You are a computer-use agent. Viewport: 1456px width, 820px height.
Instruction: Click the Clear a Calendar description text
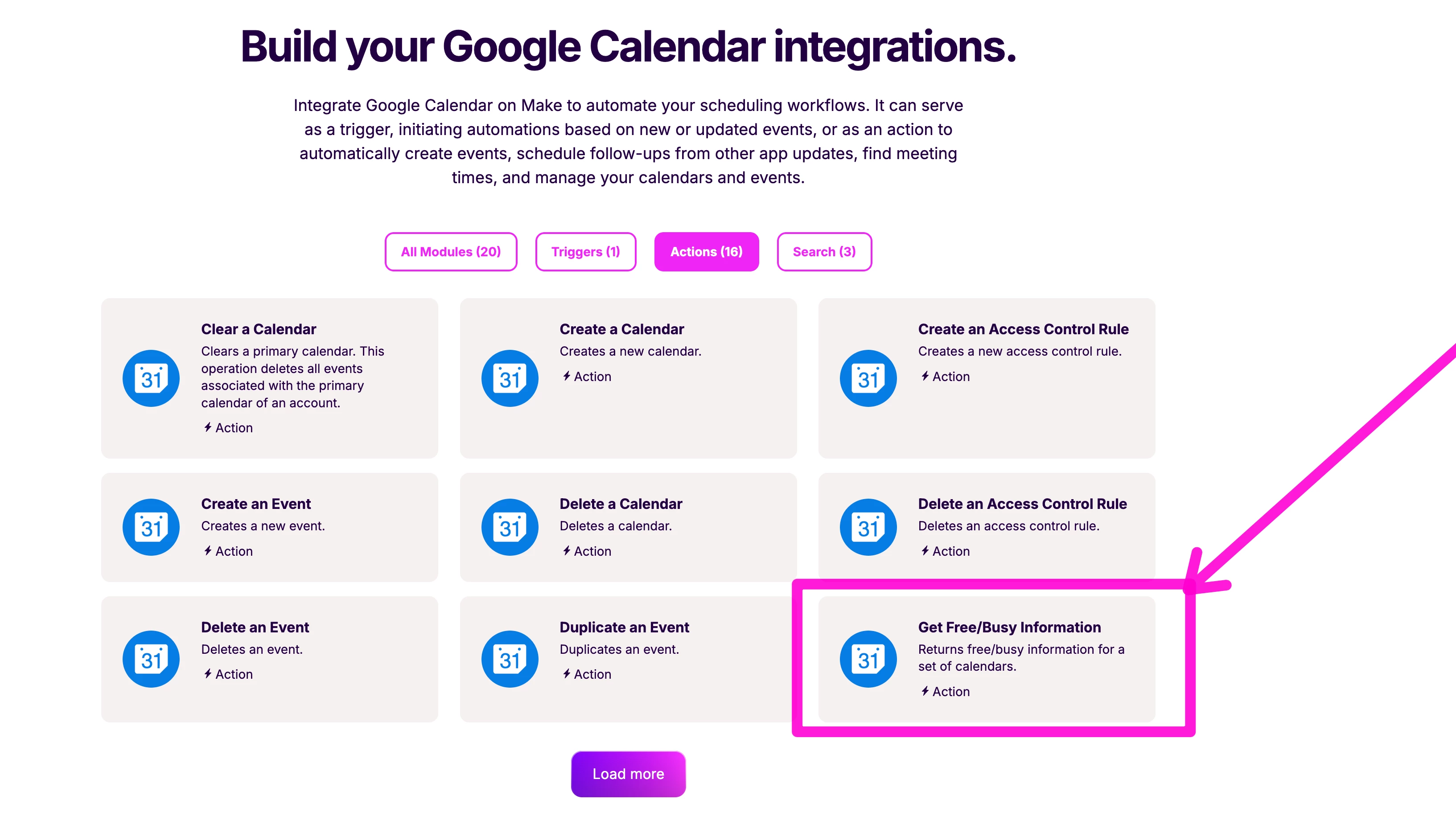(x=292, y=377)
